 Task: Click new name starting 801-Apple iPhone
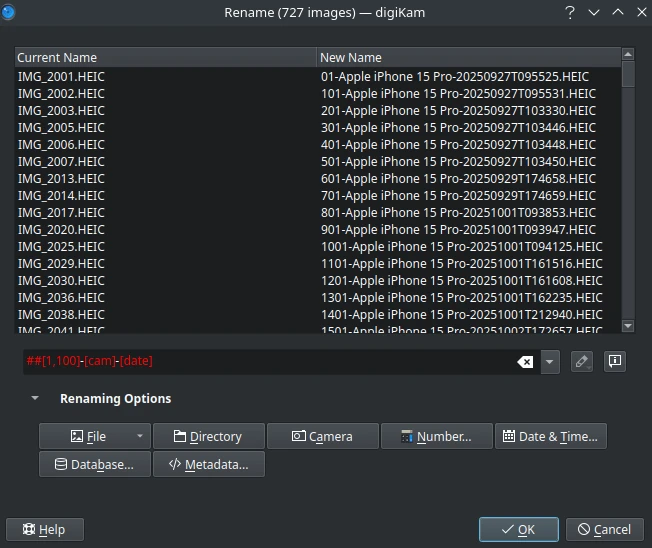pyautogui.click(x=458, y=213)
